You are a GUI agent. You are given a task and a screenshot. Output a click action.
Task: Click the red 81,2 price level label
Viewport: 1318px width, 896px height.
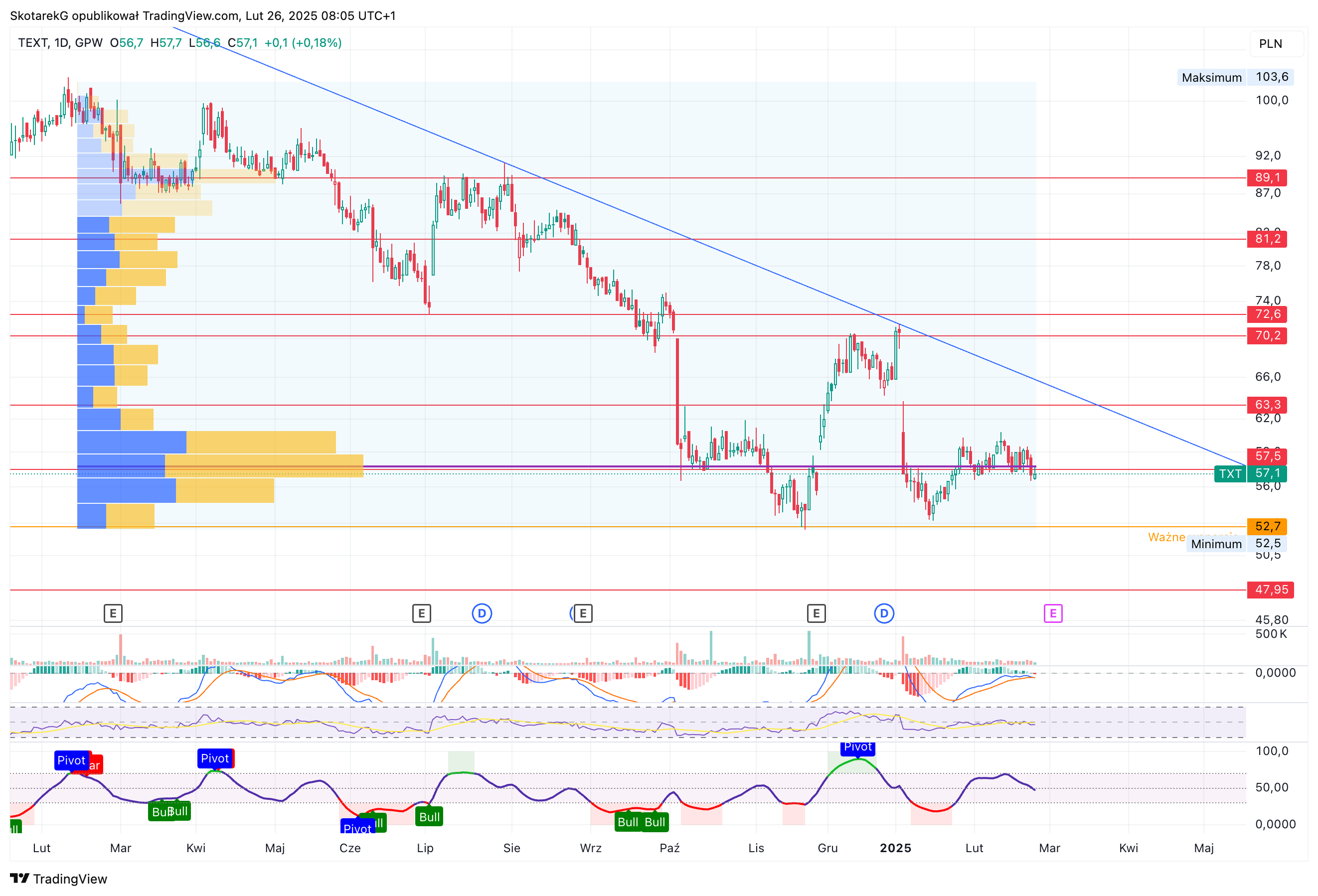[x=1266, y=239]
